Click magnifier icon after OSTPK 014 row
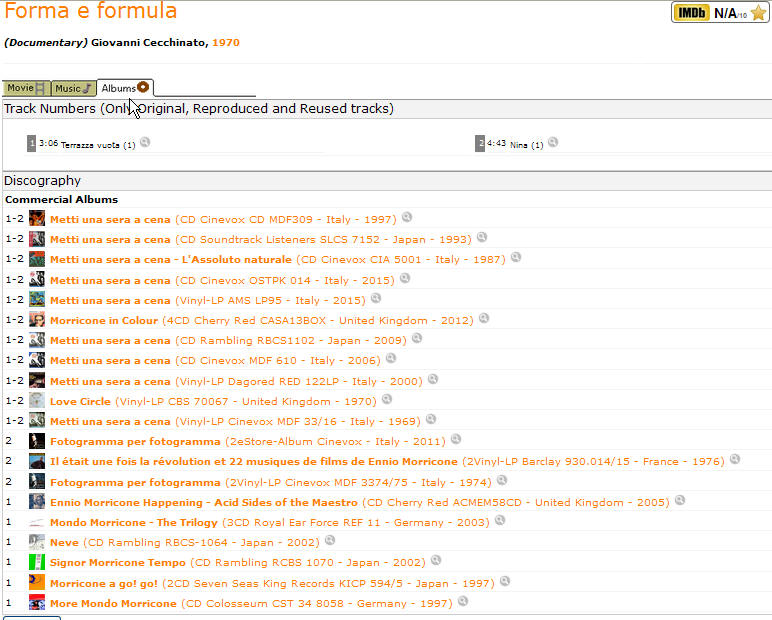The image size is (772, 620). point(405,278)
